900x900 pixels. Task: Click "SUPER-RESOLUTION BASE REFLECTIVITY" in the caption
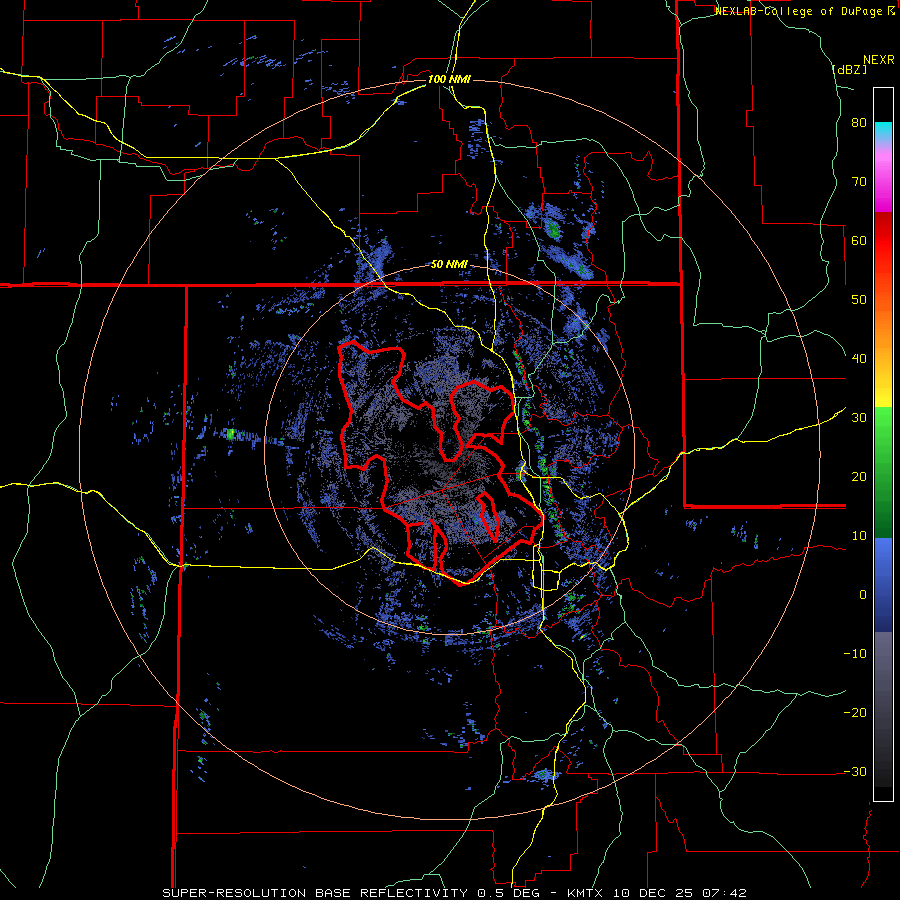coord(315,893)
